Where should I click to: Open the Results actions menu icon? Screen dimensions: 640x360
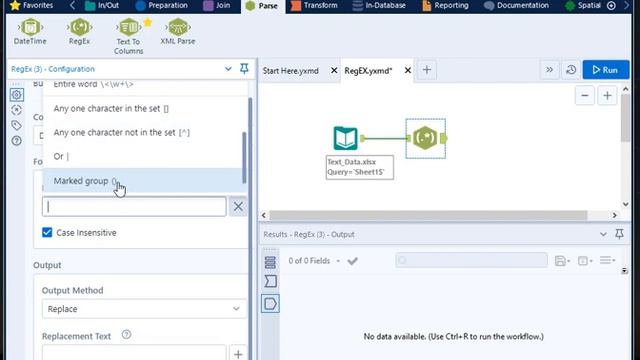(x=607, y=260)
